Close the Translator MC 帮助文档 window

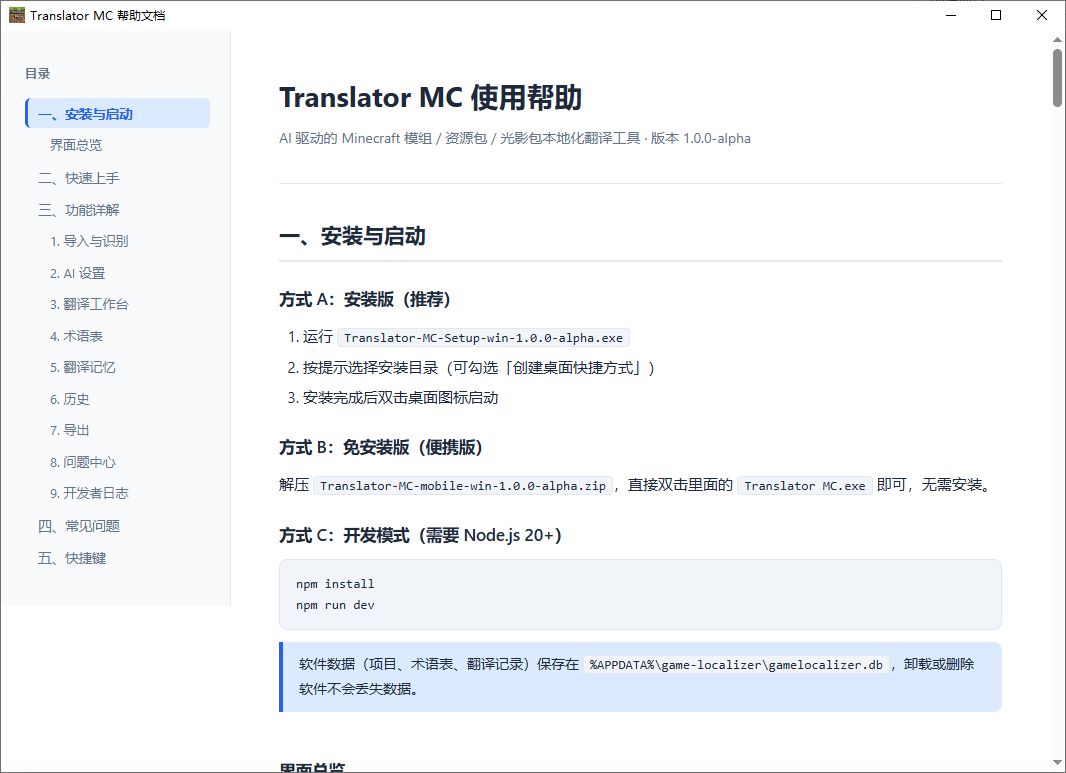[x=1042, y=15]
